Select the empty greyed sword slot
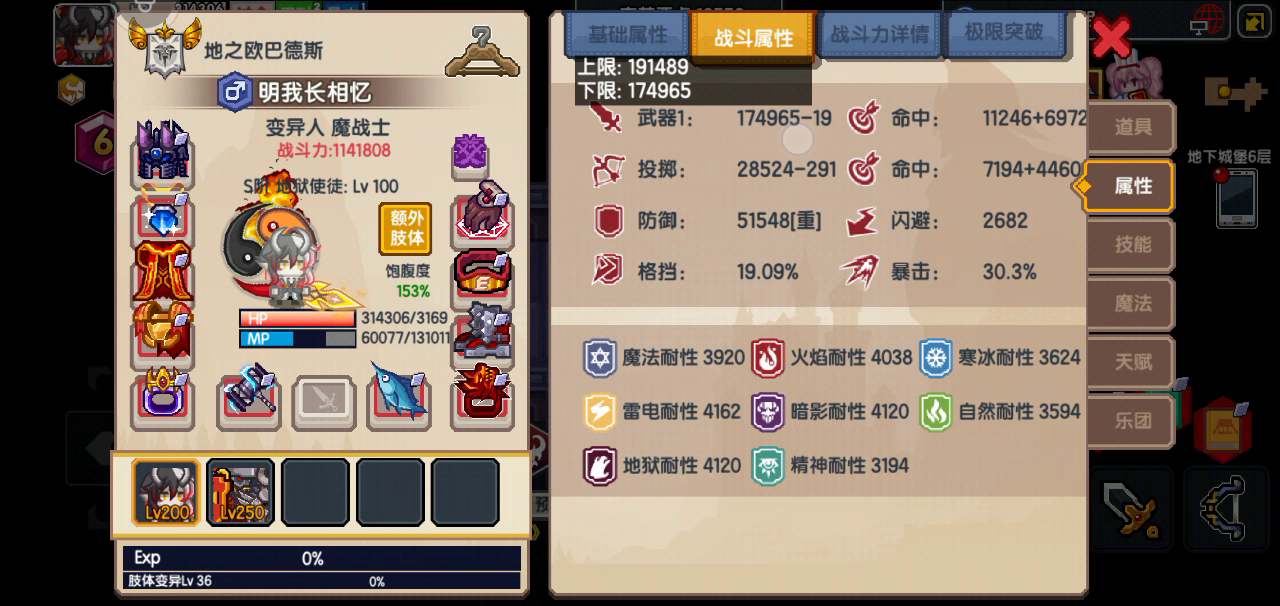The image size is (1280, 606). coord(324,401)
